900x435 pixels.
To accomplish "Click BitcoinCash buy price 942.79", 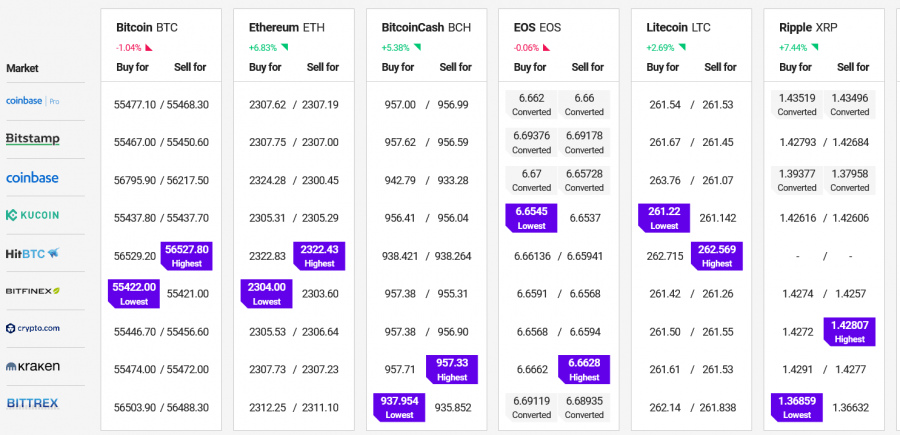I will (x=400, y=180).
